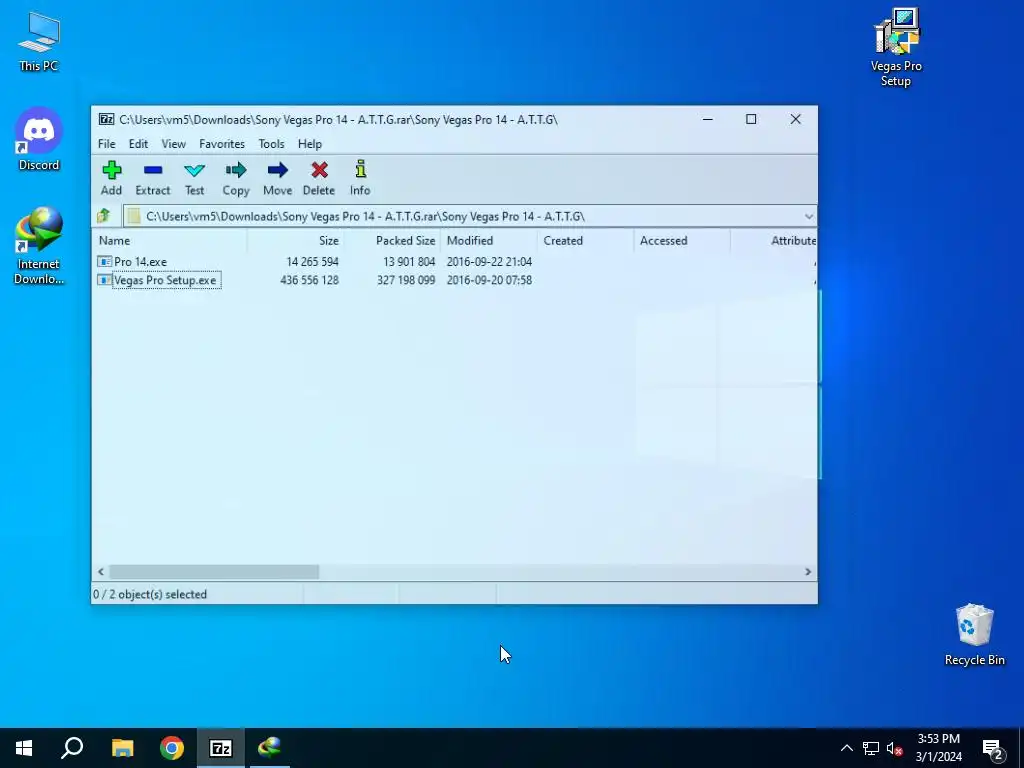Select This PC desktop icon
The image size is (1024, 768).
point(39,41)
